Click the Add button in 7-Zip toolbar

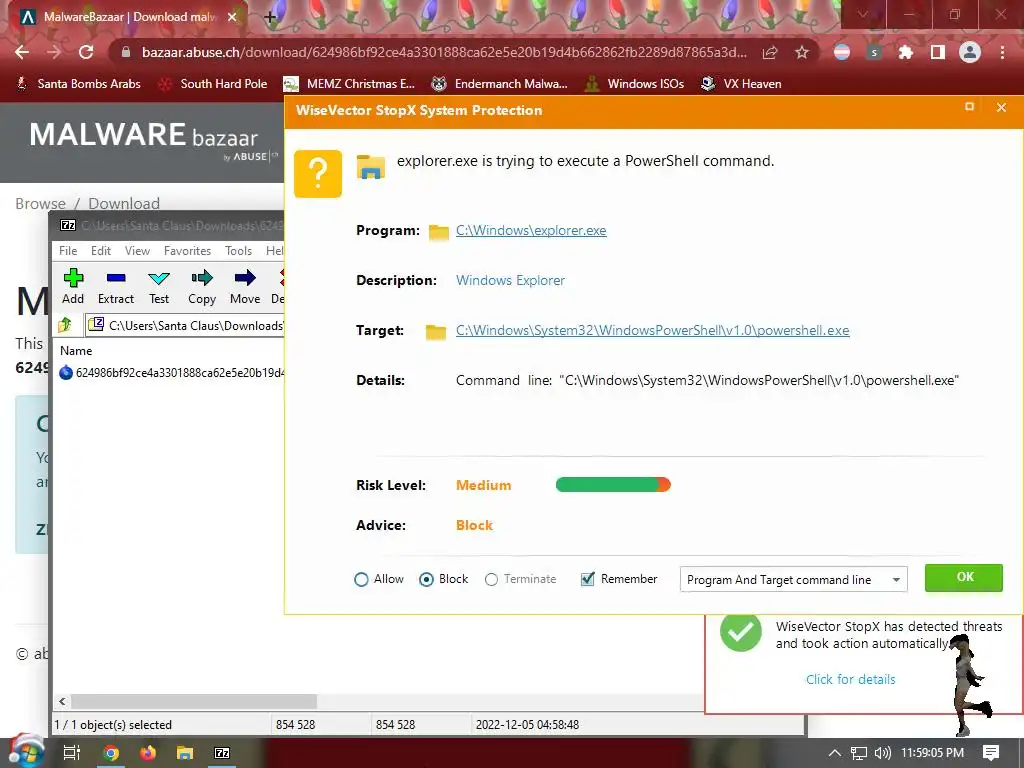[73, 286]
